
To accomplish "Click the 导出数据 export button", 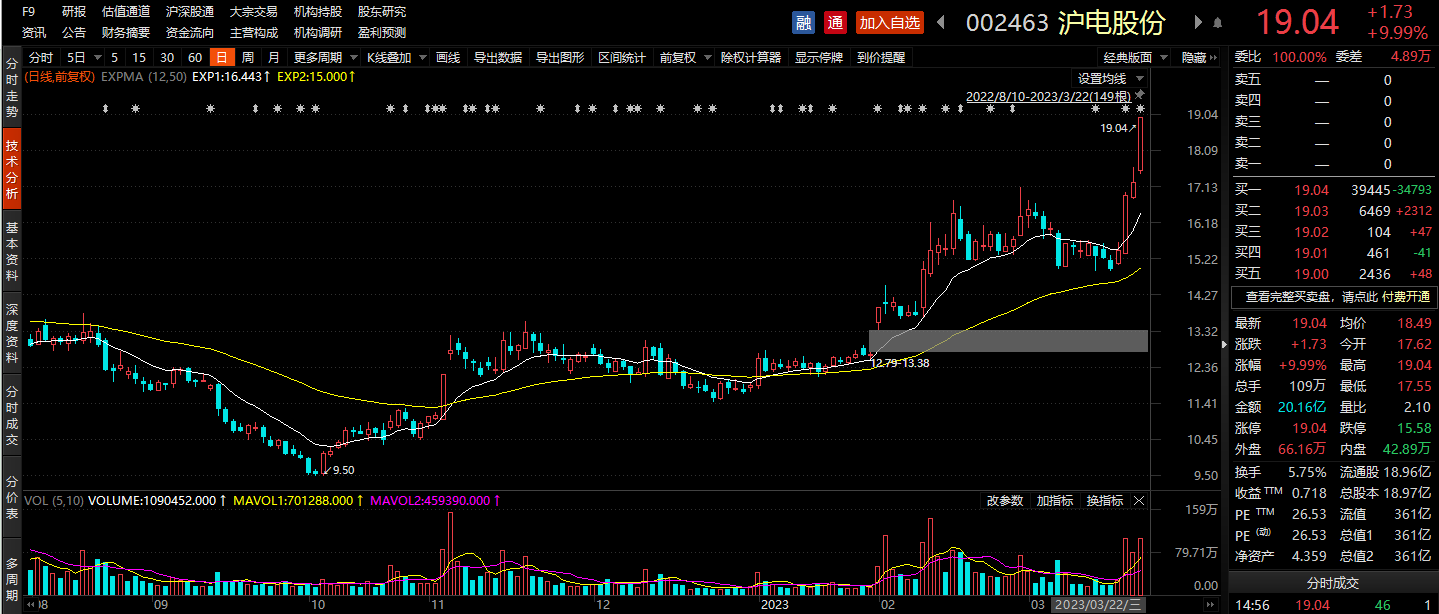I will coord(497,57).
